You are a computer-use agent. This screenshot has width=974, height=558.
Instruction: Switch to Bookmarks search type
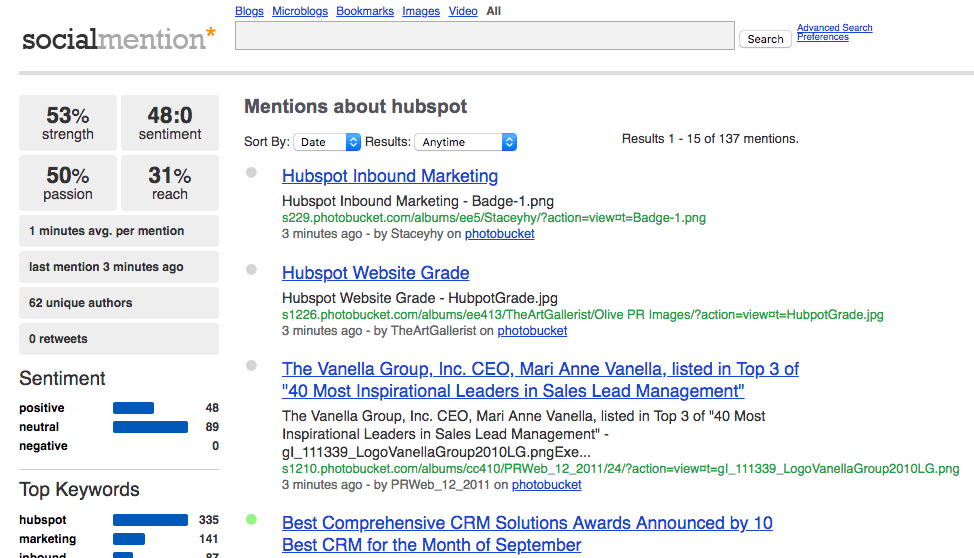coord(365,11)
